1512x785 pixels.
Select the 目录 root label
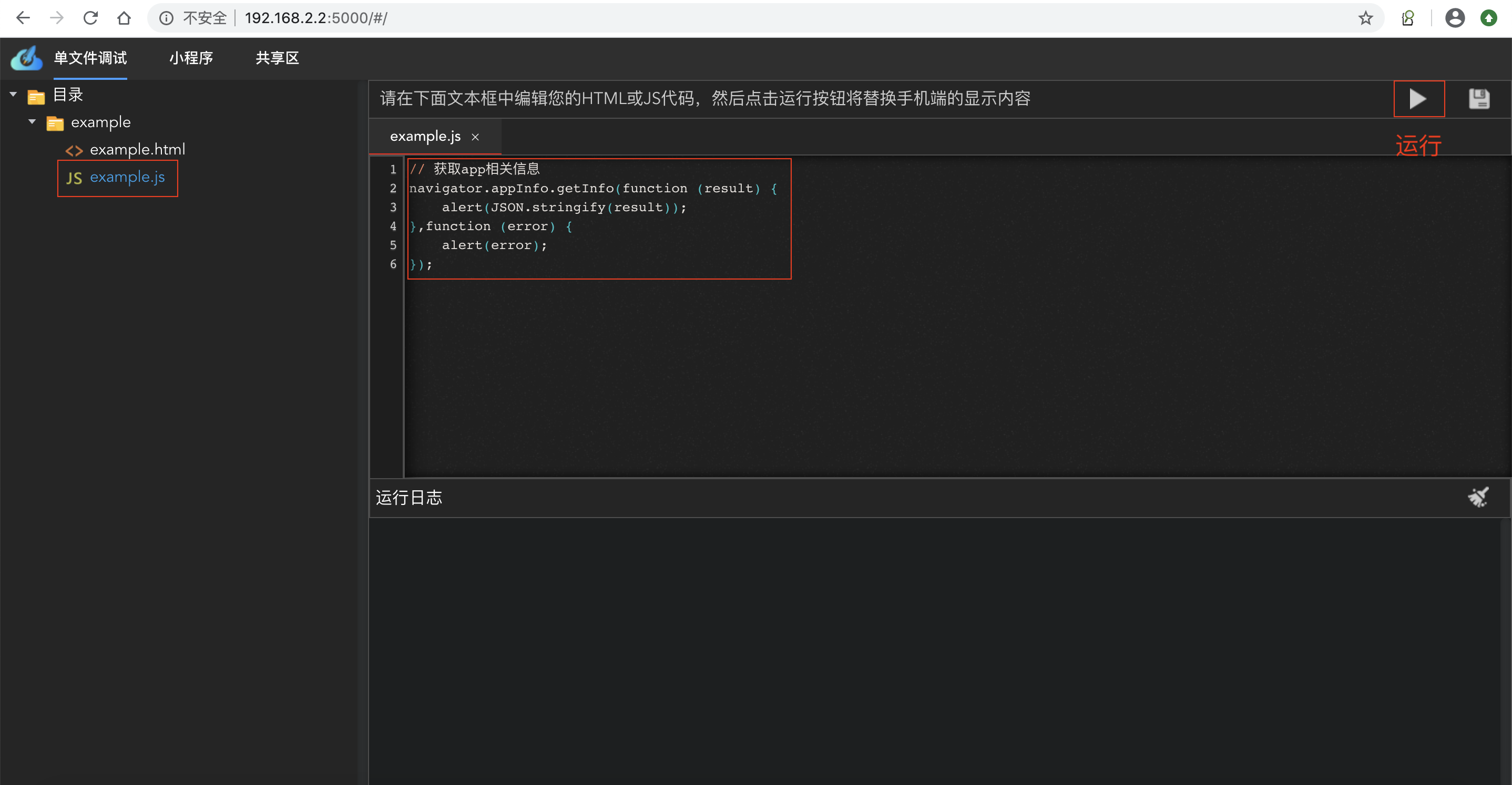(68, 95)
